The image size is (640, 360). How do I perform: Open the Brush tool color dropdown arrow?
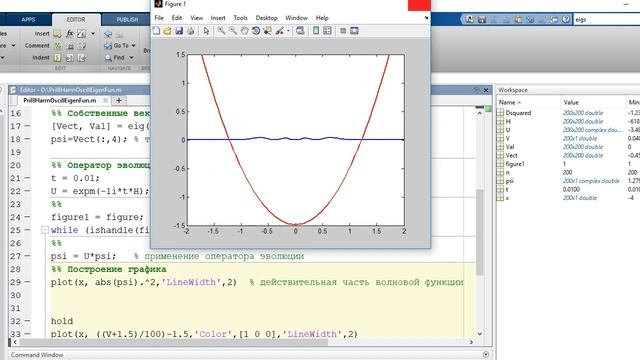(x=288, y=31)
